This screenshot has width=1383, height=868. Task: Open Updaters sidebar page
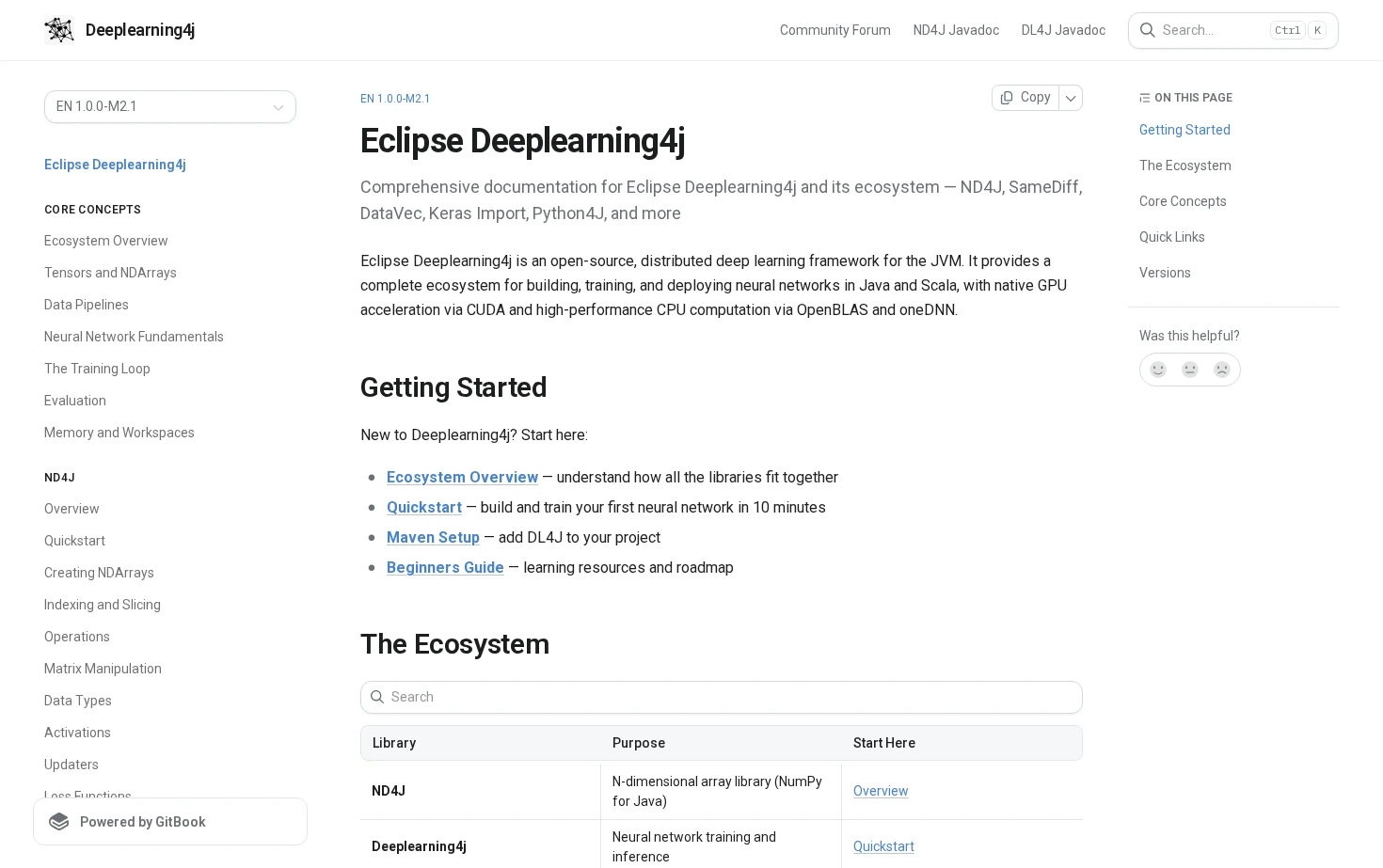coord(71,765)
